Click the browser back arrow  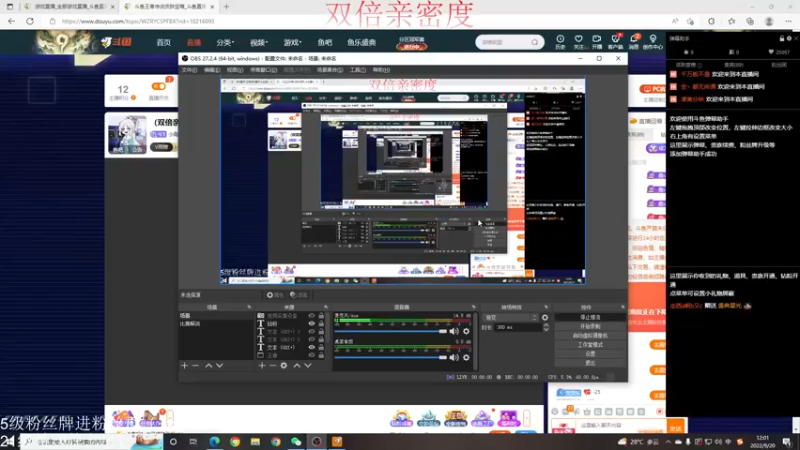[x=11, y=21]
